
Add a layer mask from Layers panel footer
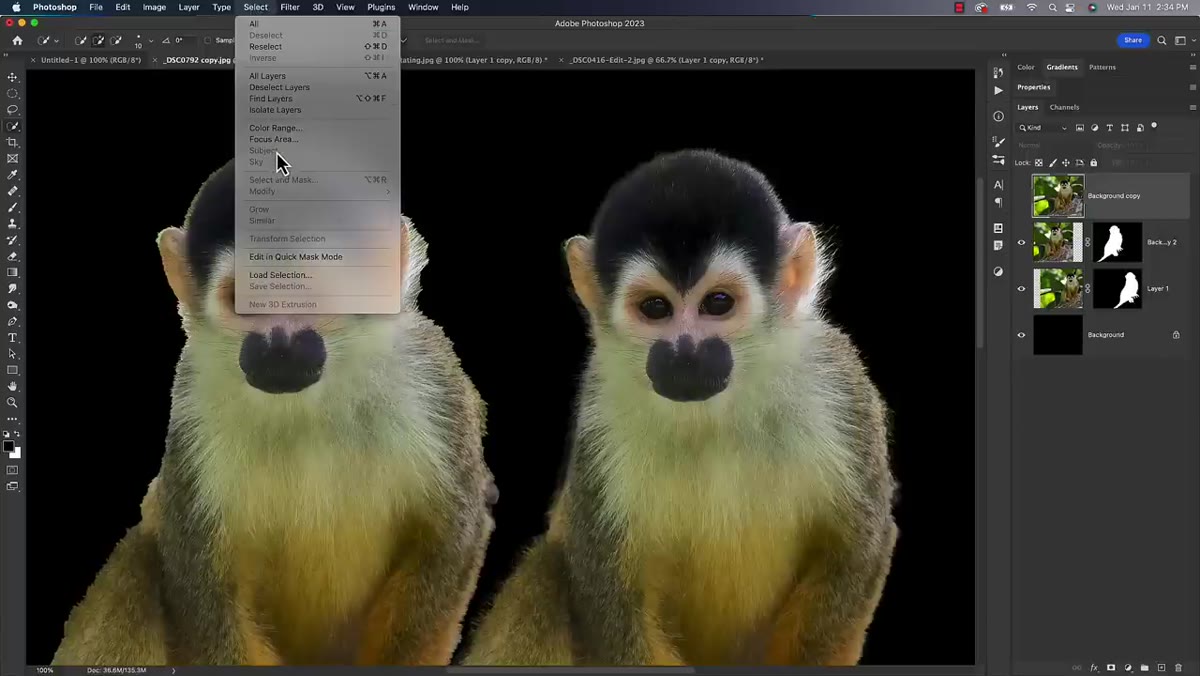(x=1111, y=667)
